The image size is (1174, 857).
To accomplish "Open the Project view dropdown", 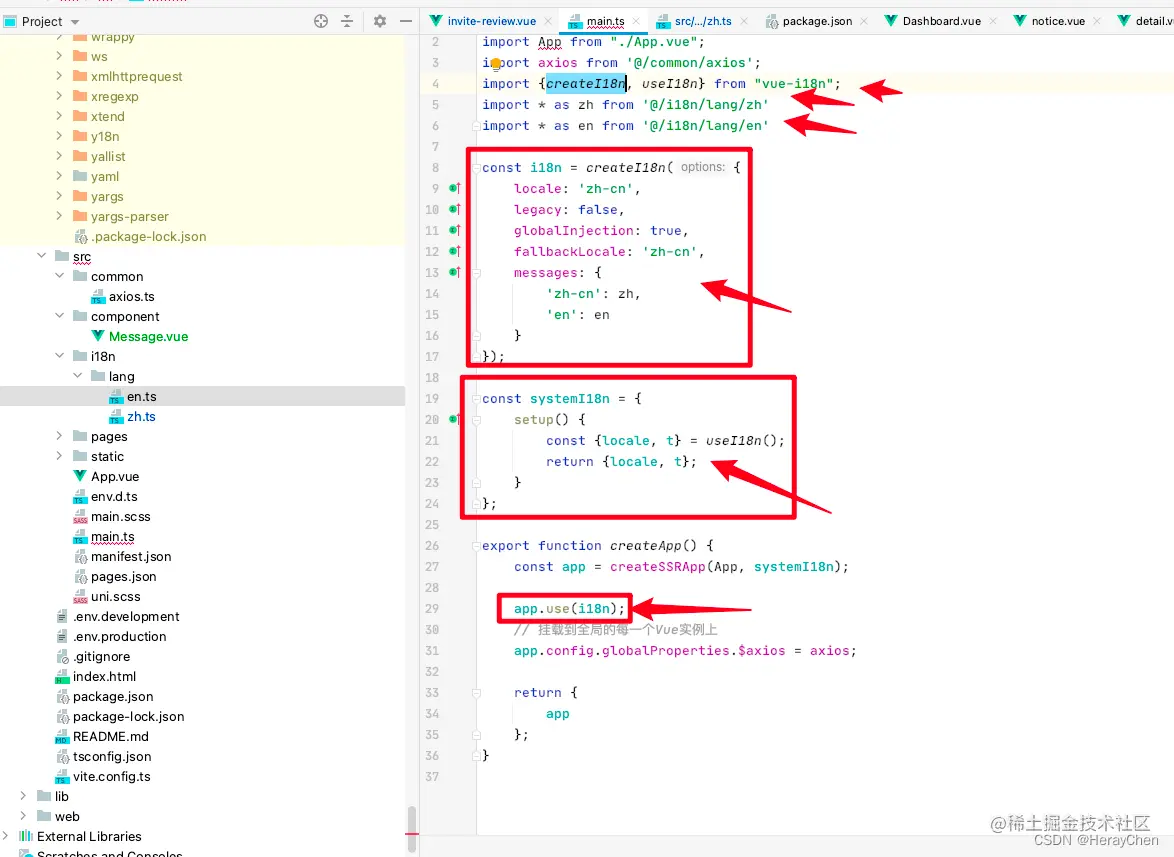I will click(x=75, y=22).
